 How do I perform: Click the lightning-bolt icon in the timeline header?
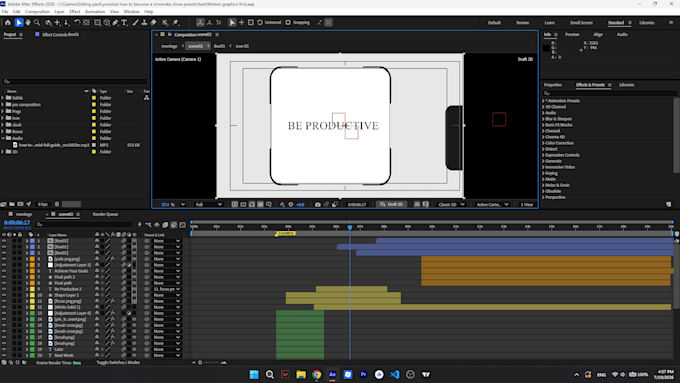pos(140,225)
